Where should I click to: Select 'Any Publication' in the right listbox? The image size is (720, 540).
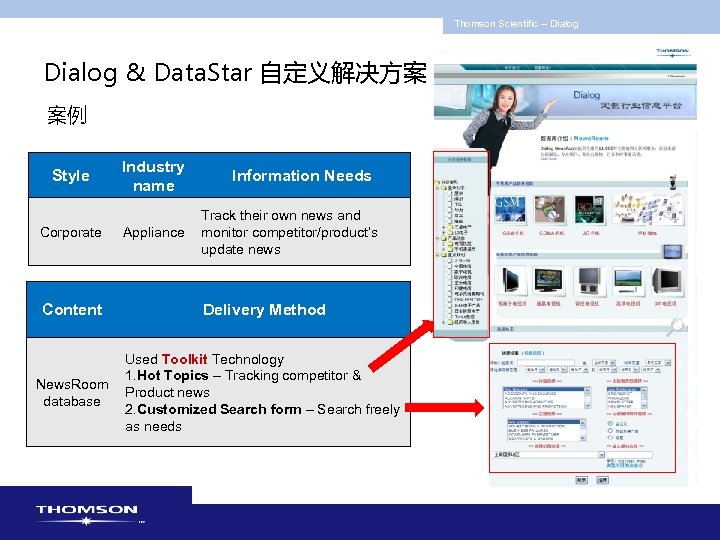[624, 389]
